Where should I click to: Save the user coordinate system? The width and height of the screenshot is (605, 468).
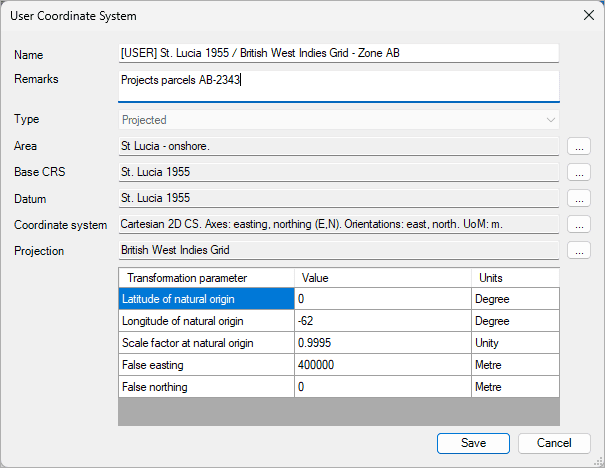473,443
